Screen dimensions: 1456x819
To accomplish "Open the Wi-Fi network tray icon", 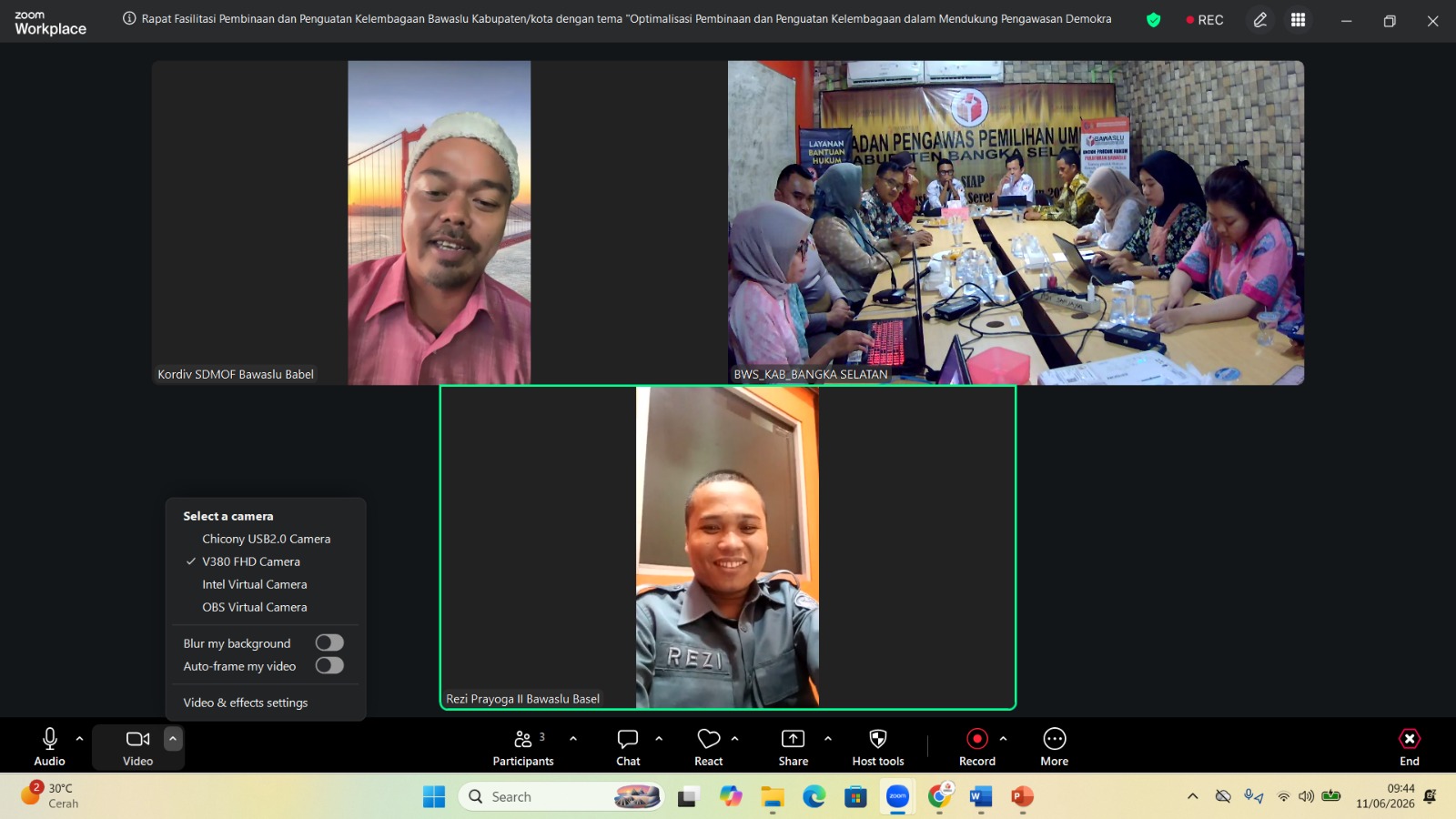I will [x=1283, y=796].
